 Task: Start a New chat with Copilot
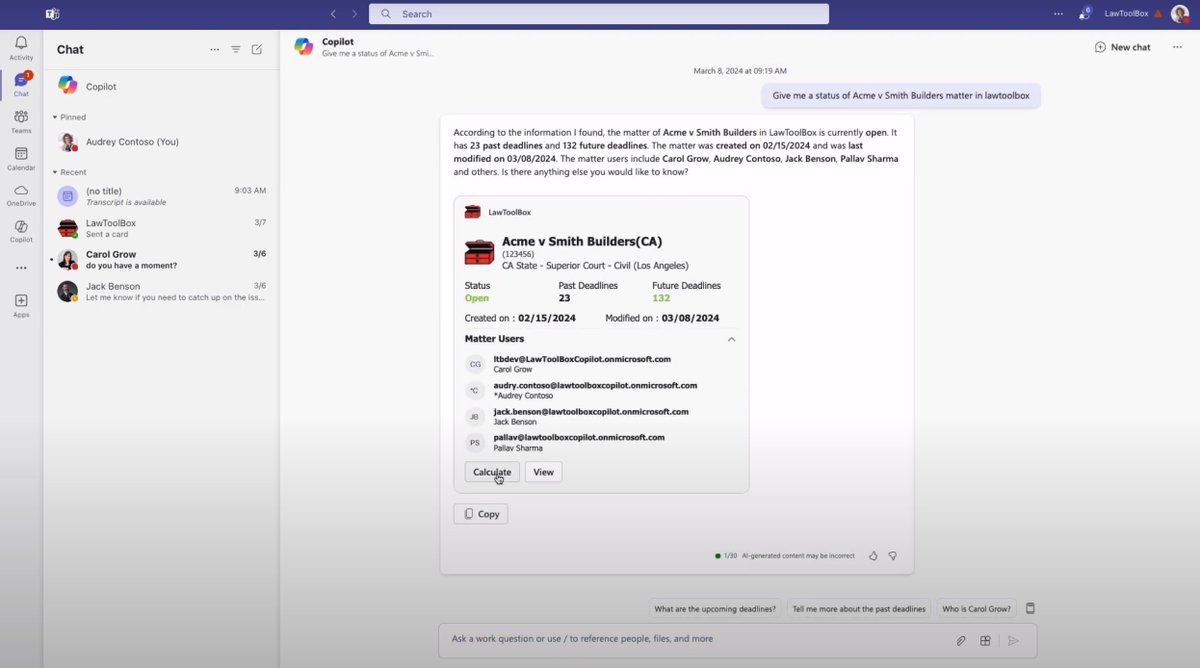(1123, 47)
